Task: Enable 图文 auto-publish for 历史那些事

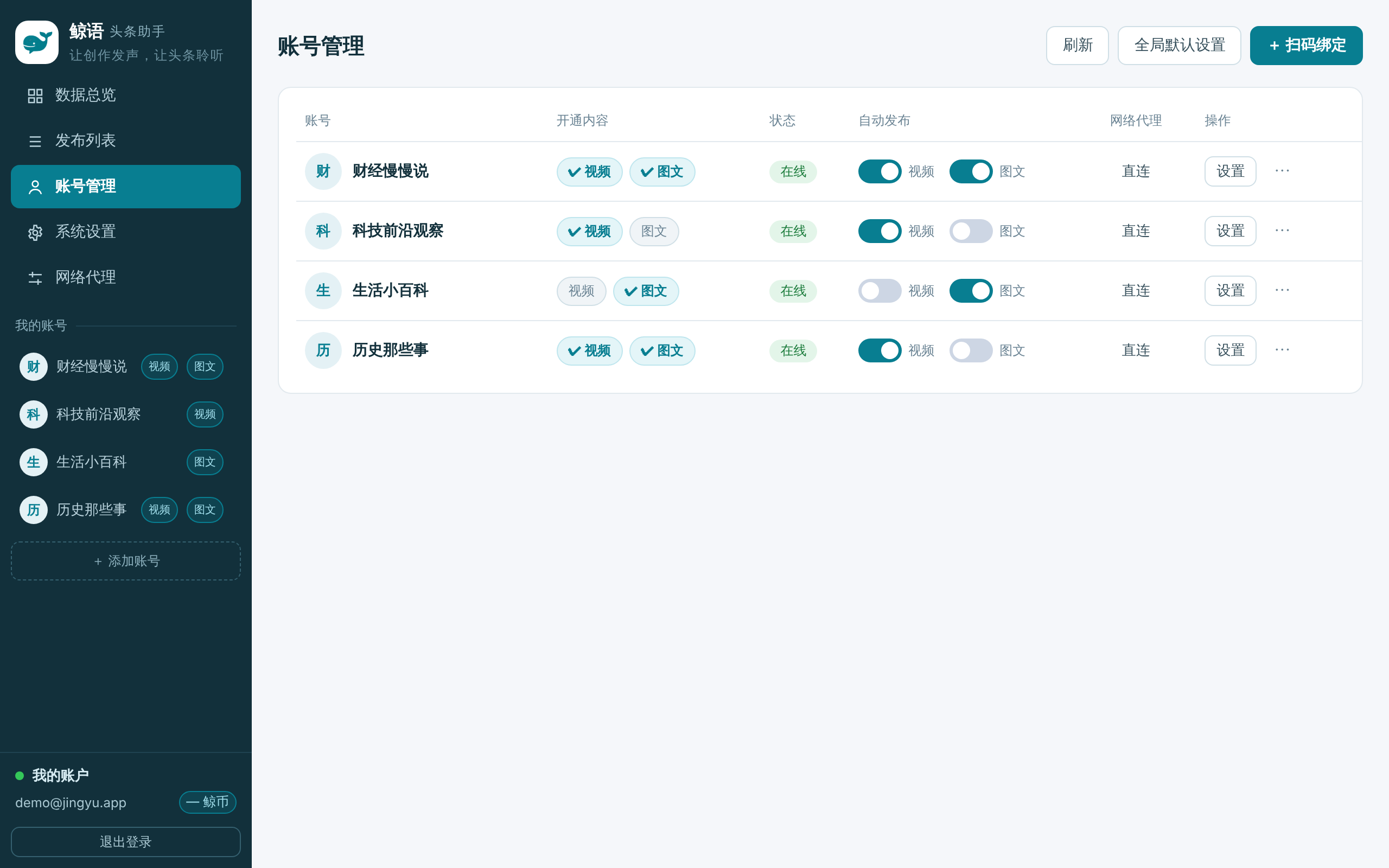Action: [971, 350]
